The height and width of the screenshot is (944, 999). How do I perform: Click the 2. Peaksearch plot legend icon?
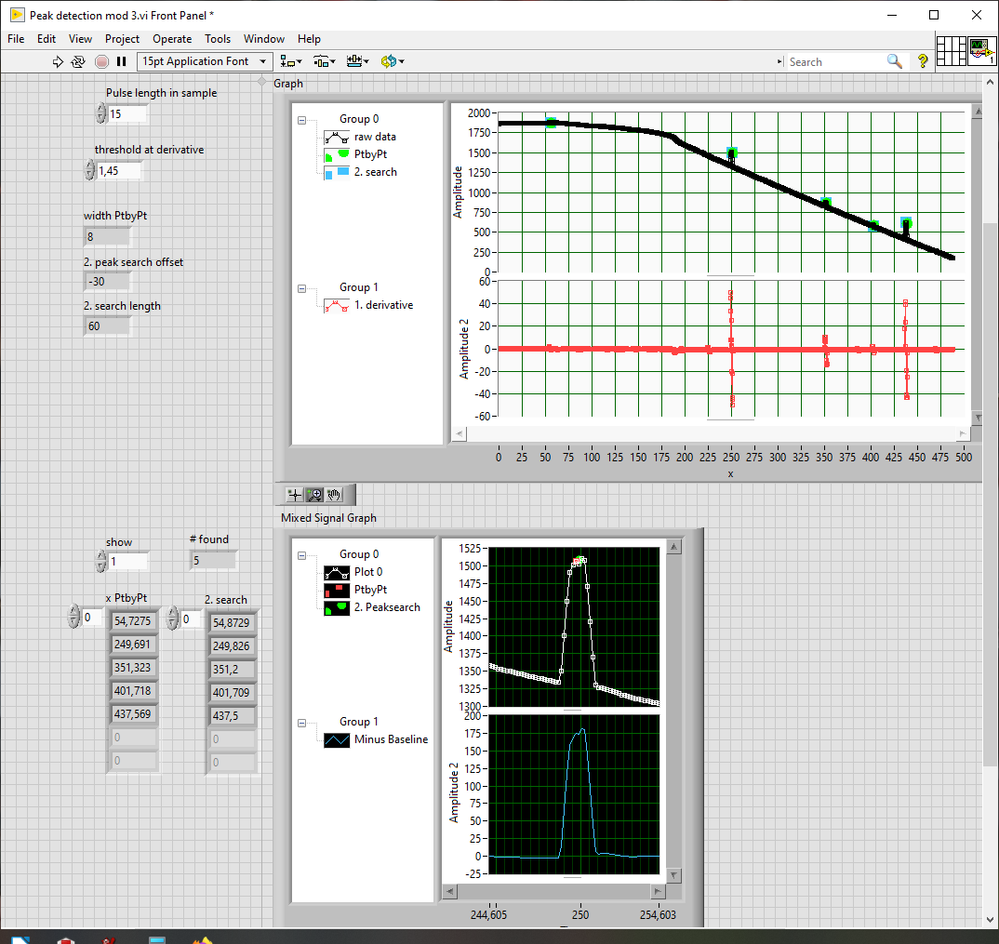pyautogui.click(x=336, y=608)
